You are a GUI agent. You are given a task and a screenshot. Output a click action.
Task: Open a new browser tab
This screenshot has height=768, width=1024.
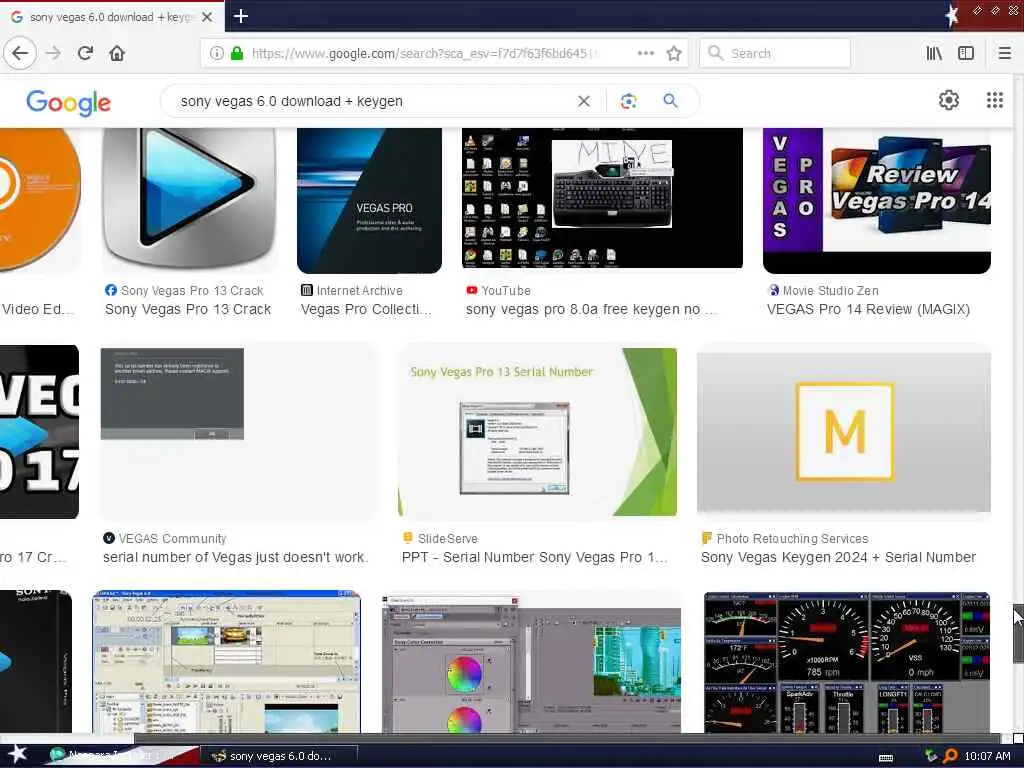(240, 16)
